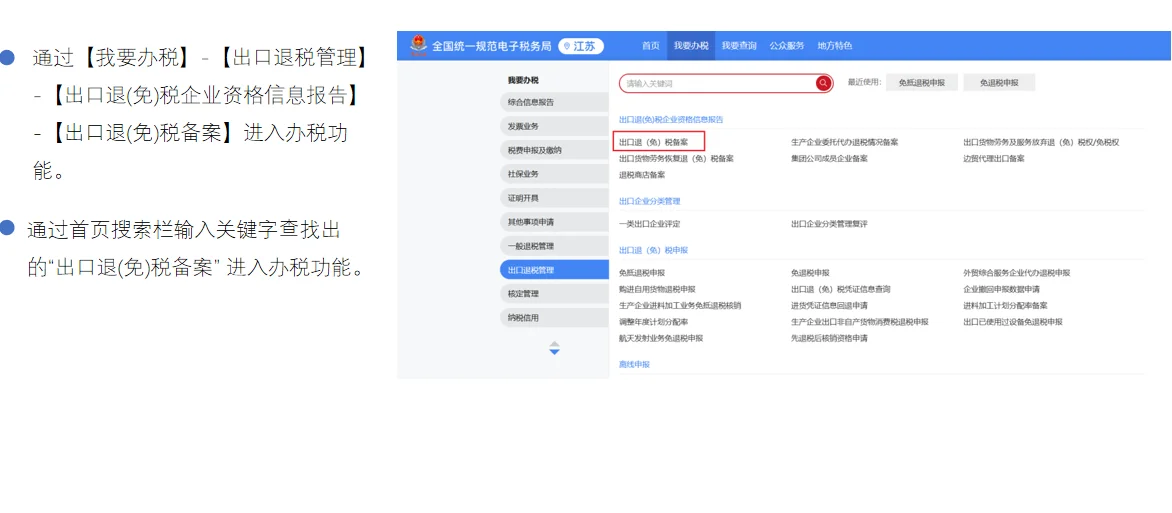Open the 免退税申报 link in 出口退（免）税申报 list
Image resolution: width=1172 pixels, height=513 pixels.
pos(810,273)
